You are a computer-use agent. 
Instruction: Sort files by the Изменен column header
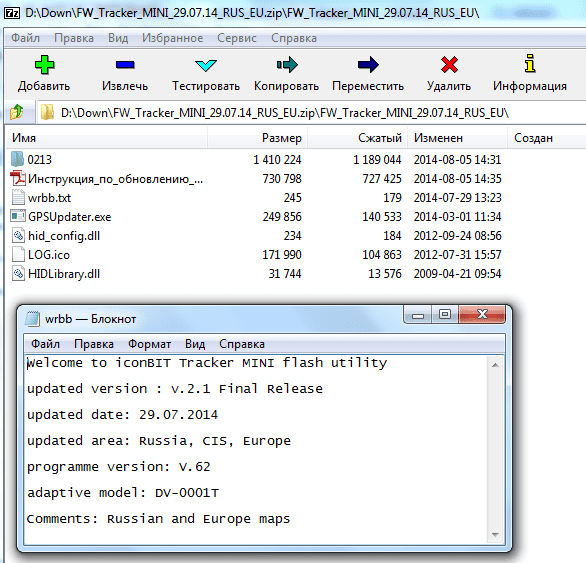click(457, 138)
